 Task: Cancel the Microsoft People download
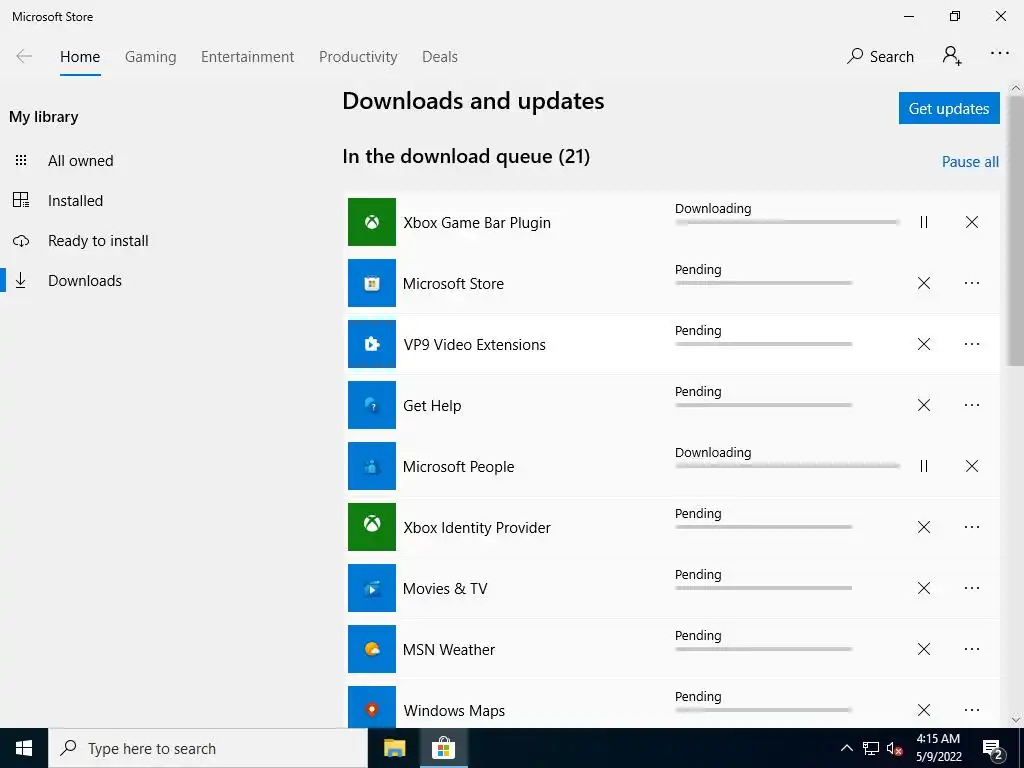972,466
